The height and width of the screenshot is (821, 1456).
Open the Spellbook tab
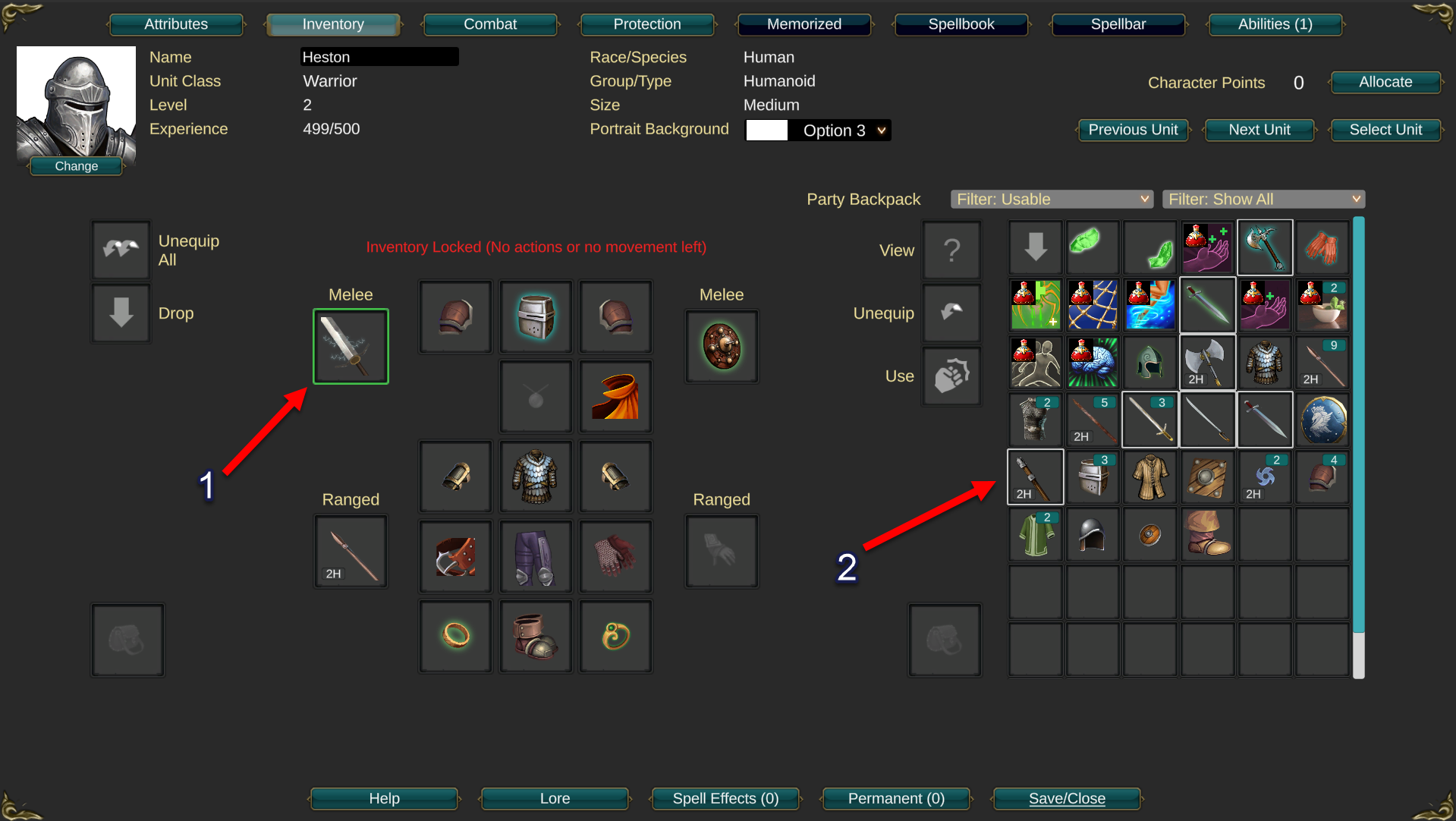[x=961, y=24]
